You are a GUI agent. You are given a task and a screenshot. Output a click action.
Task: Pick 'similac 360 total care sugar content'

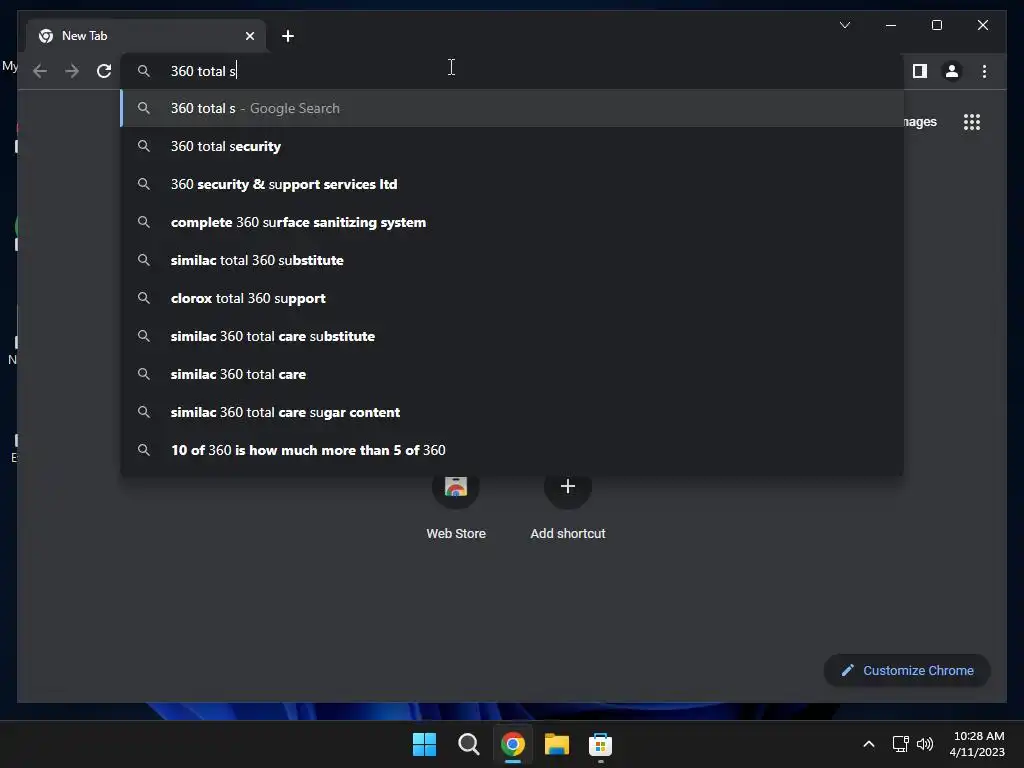pyautogui.click(x=512, y=412)
